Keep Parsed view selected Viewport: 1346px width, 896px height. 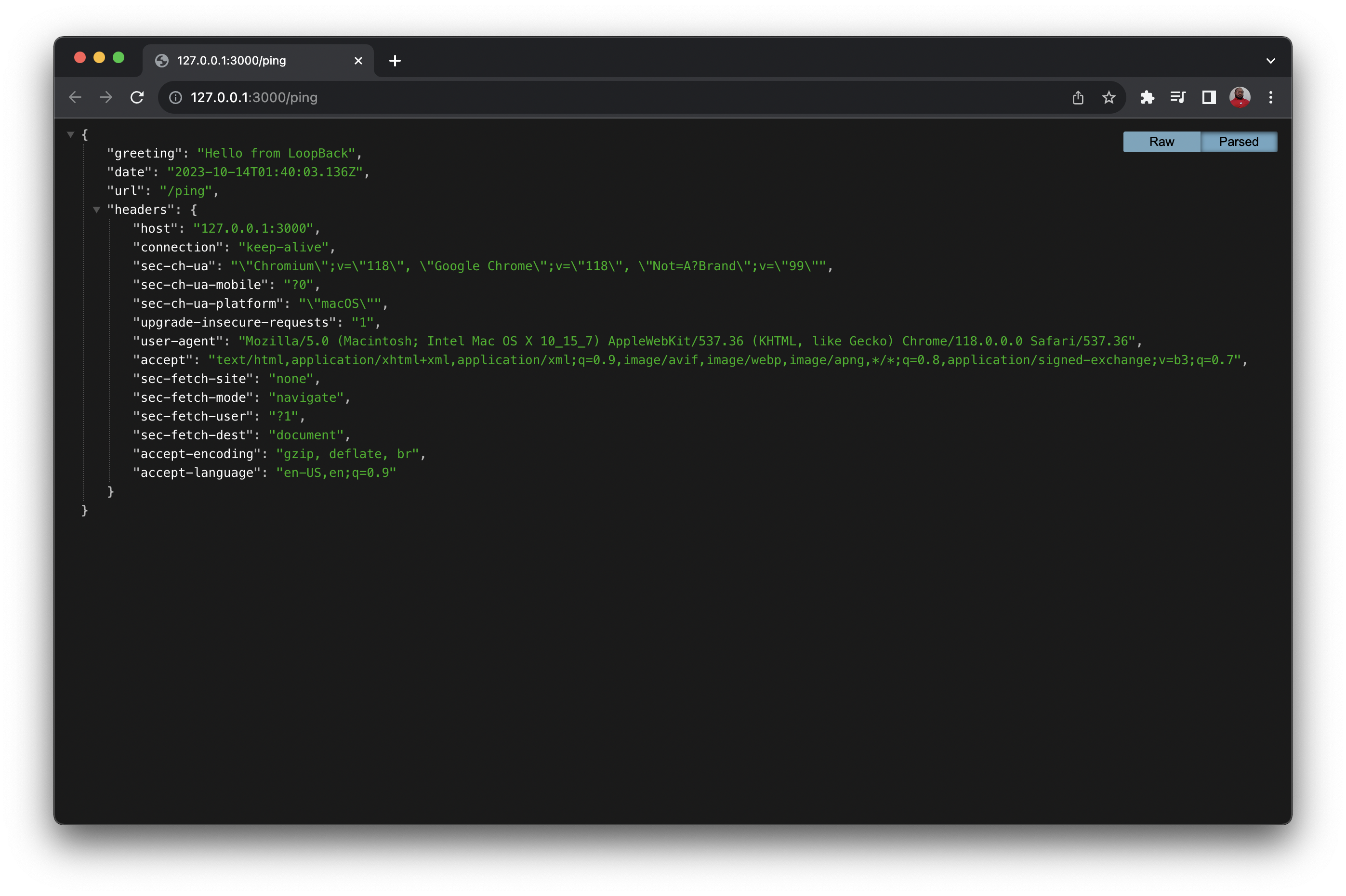click(1239, 141)
